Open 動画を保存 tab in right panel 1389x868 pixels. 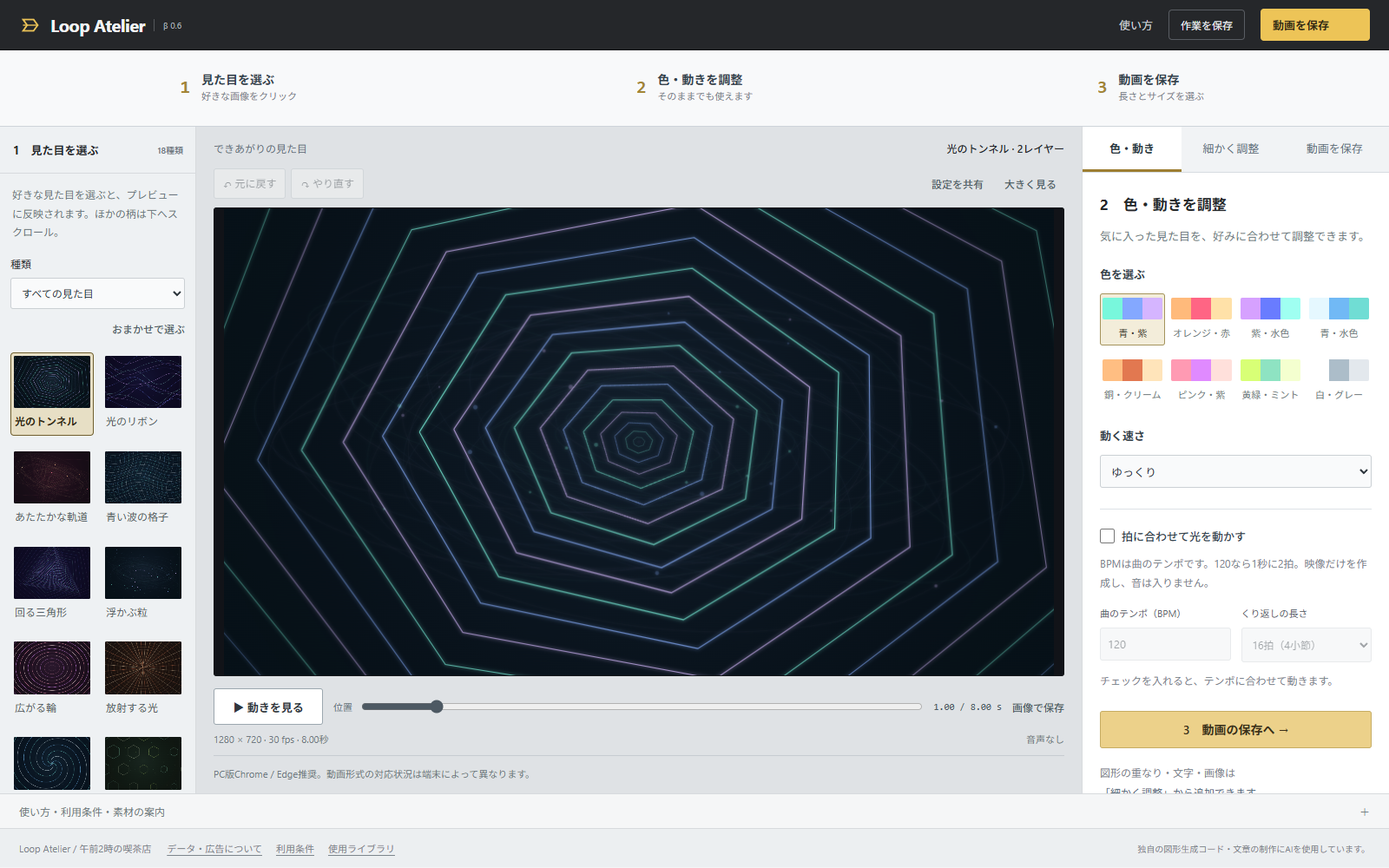(1334, 148)
